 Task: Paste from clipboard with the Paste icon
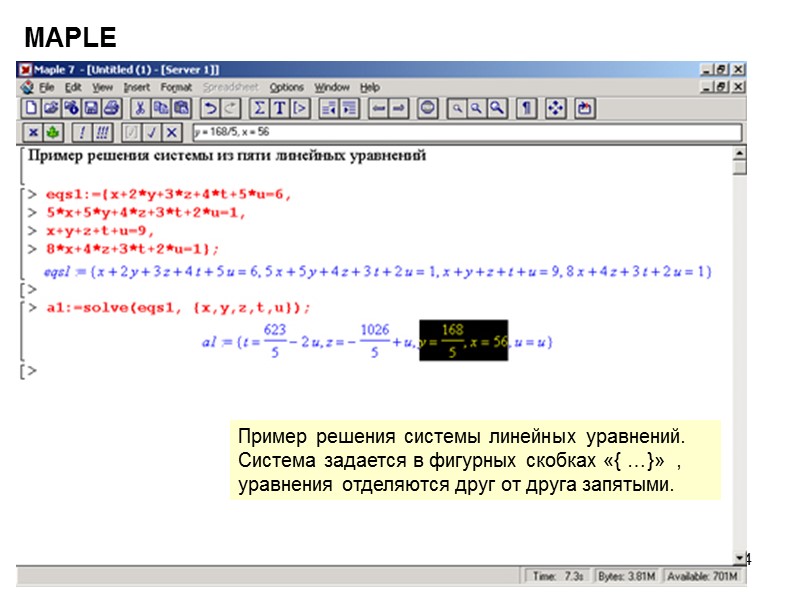pos(181,108)
